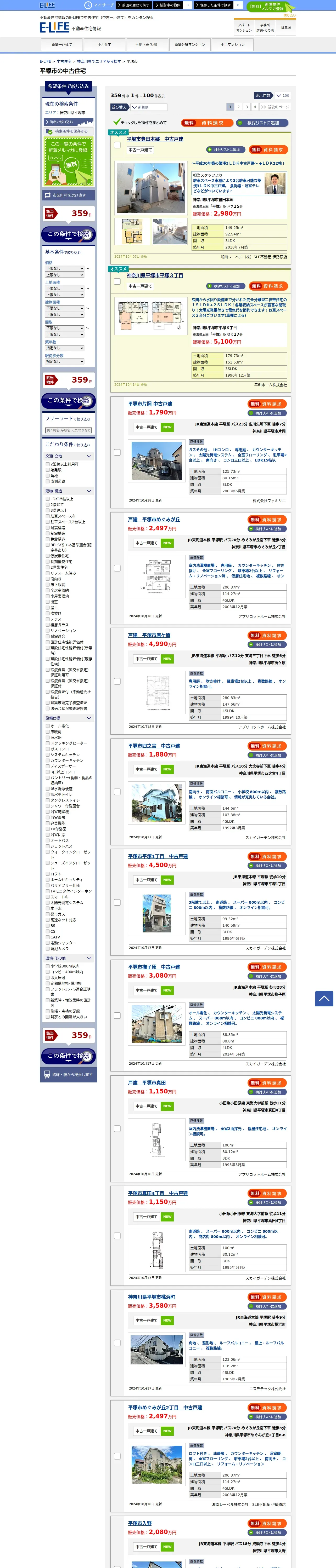Go to 最後のページ link
This screenshot has height=1568, width=336.
(275, 107)
